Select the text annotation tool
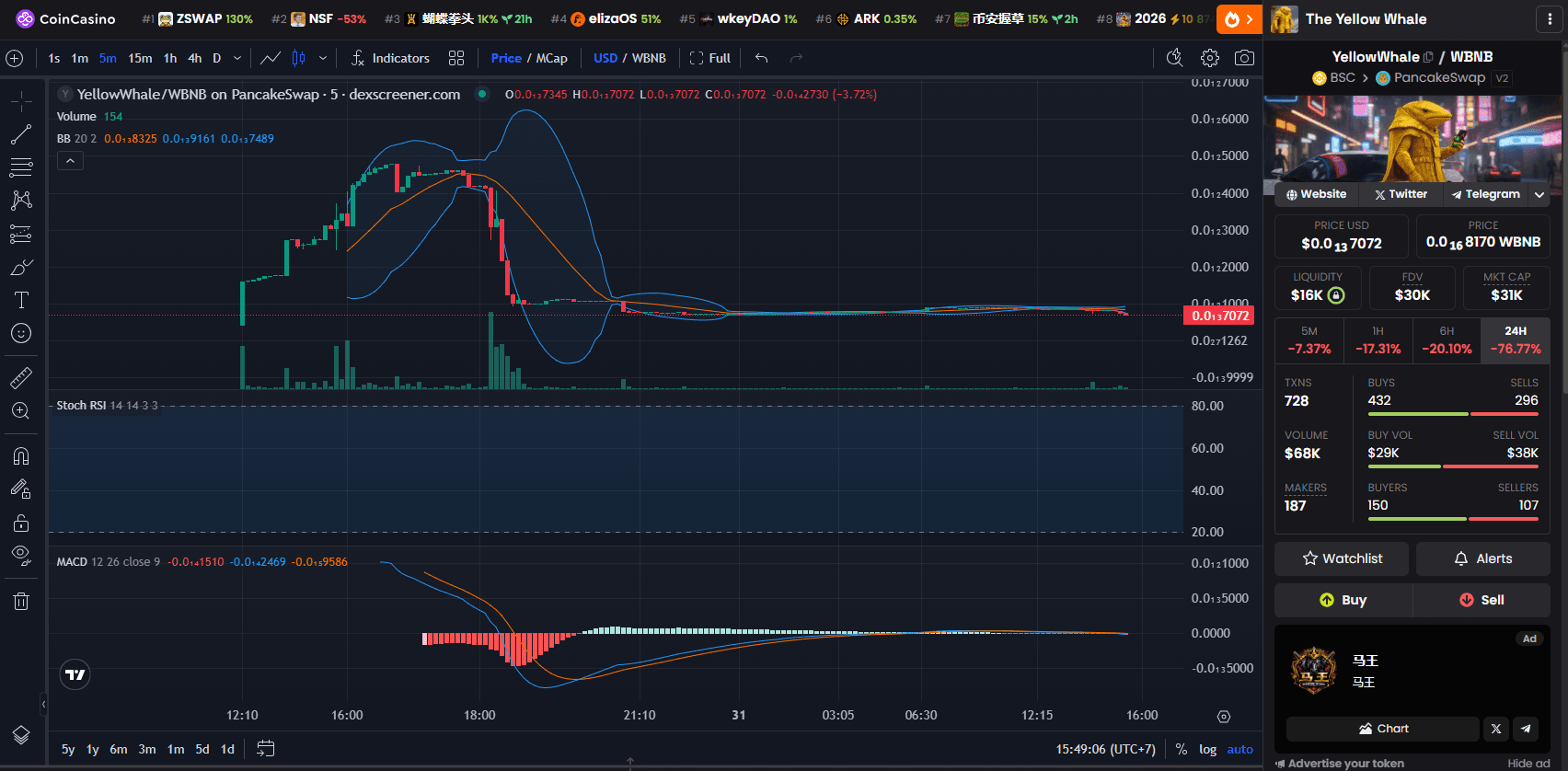This screenshot has width=1568, height=771. [x=21, y=300]
